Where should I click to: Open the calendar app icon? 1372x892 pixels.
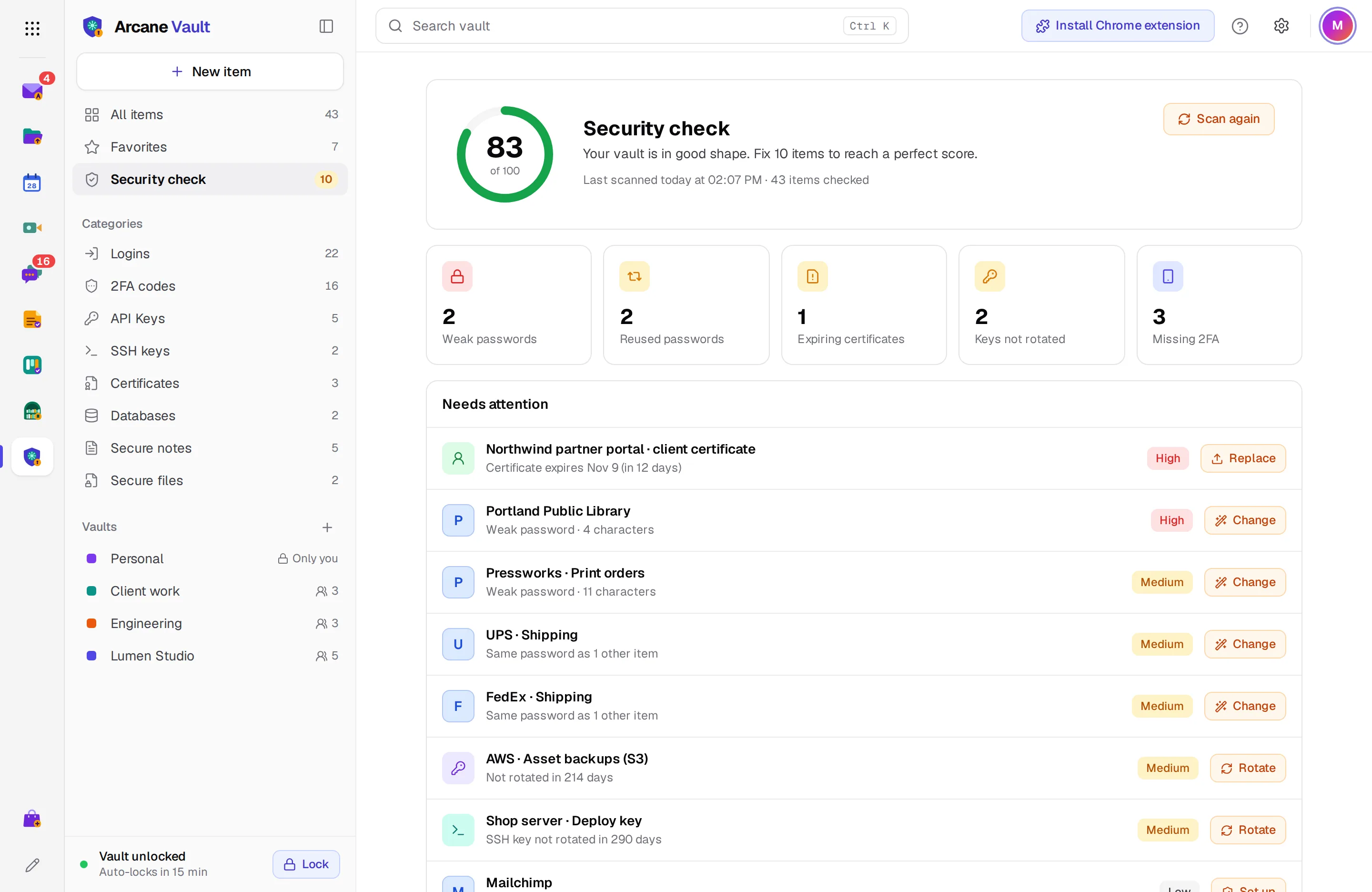[x=32, y=182]
